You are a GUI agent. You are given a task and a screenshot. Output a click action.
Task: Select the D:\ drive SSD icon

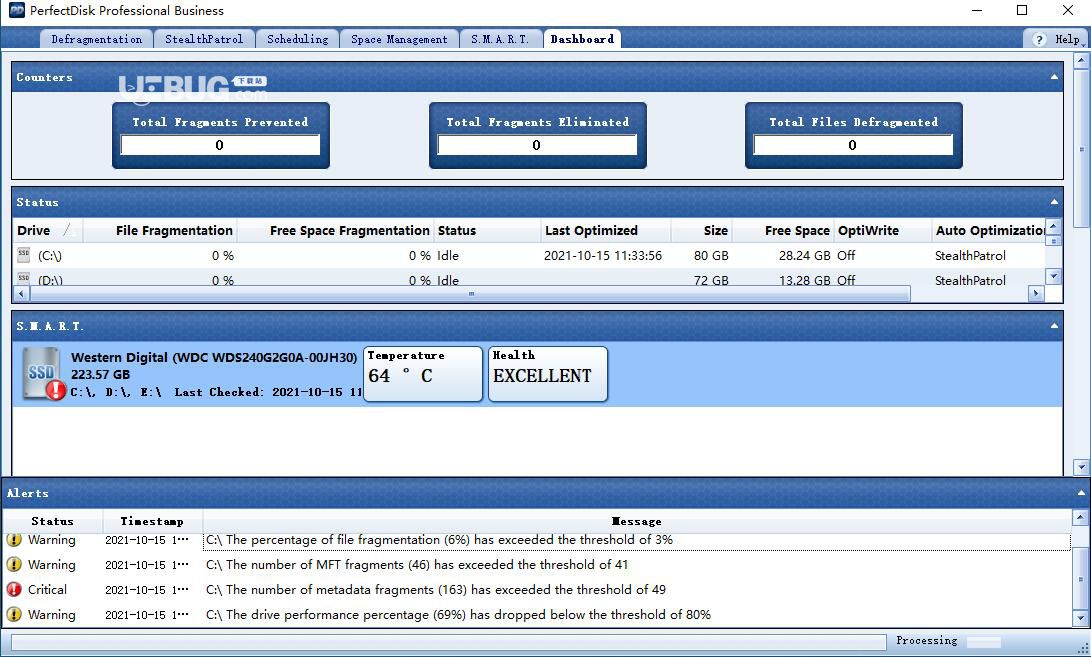(x=24, y=279)
